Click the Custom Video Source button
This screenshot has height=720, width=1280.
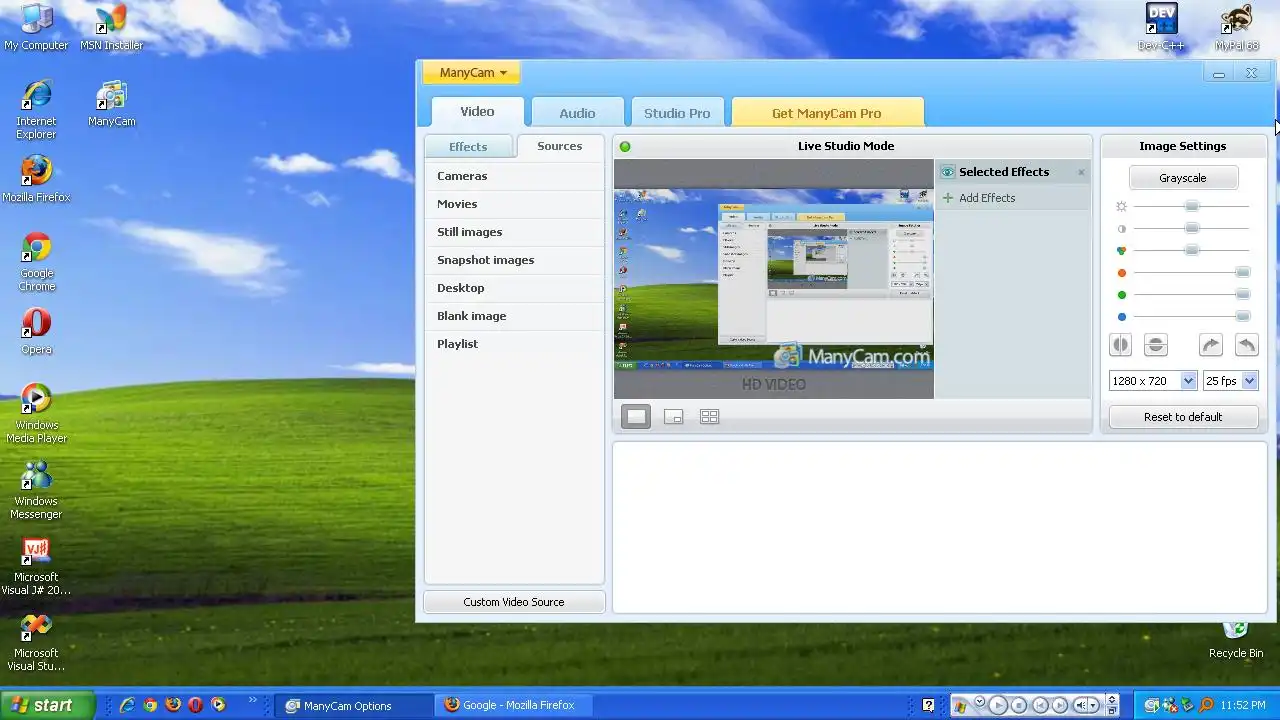pos(514,602)
